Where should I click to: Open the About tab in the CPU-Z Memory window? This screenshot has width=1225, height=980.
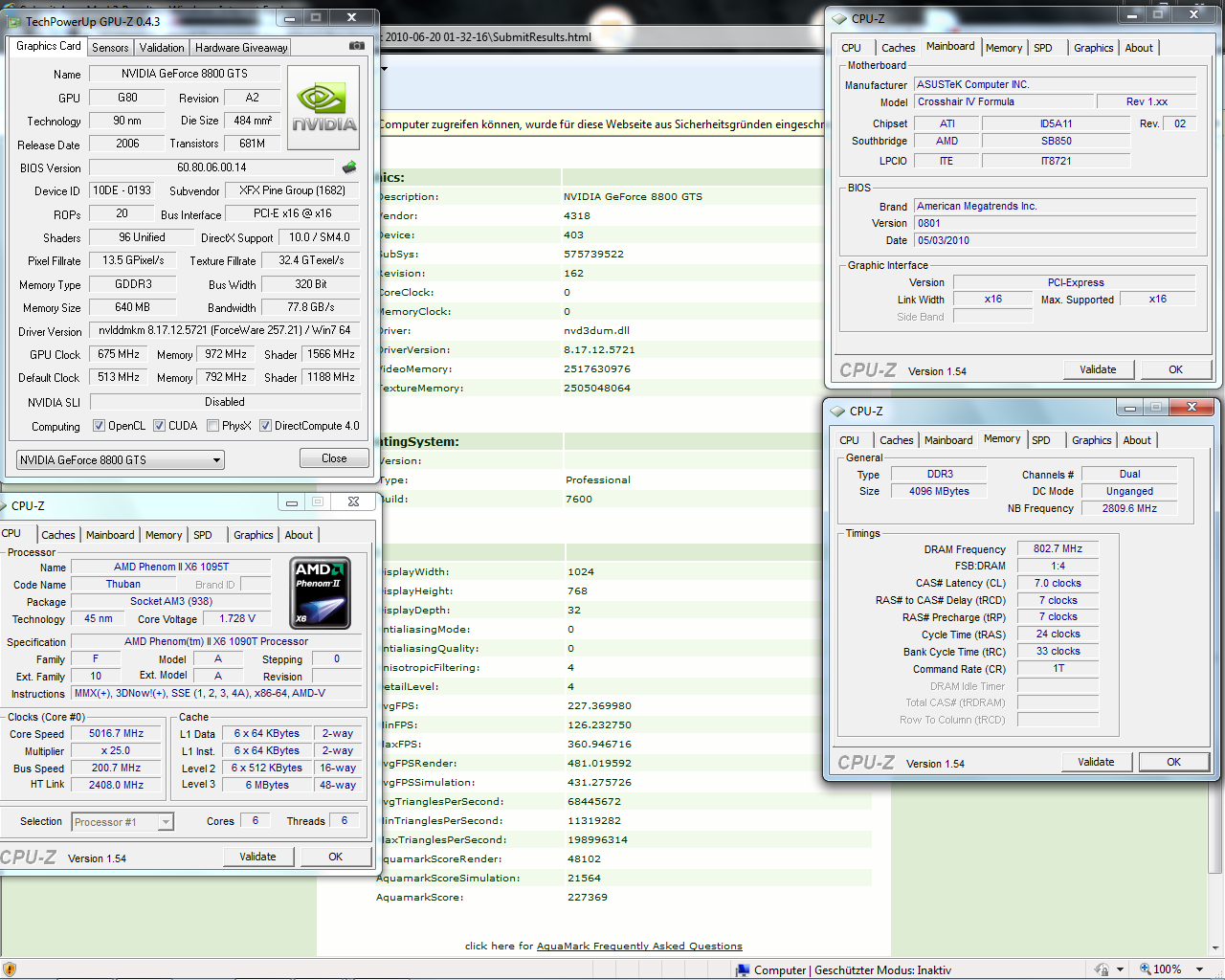click(1137, 440)
